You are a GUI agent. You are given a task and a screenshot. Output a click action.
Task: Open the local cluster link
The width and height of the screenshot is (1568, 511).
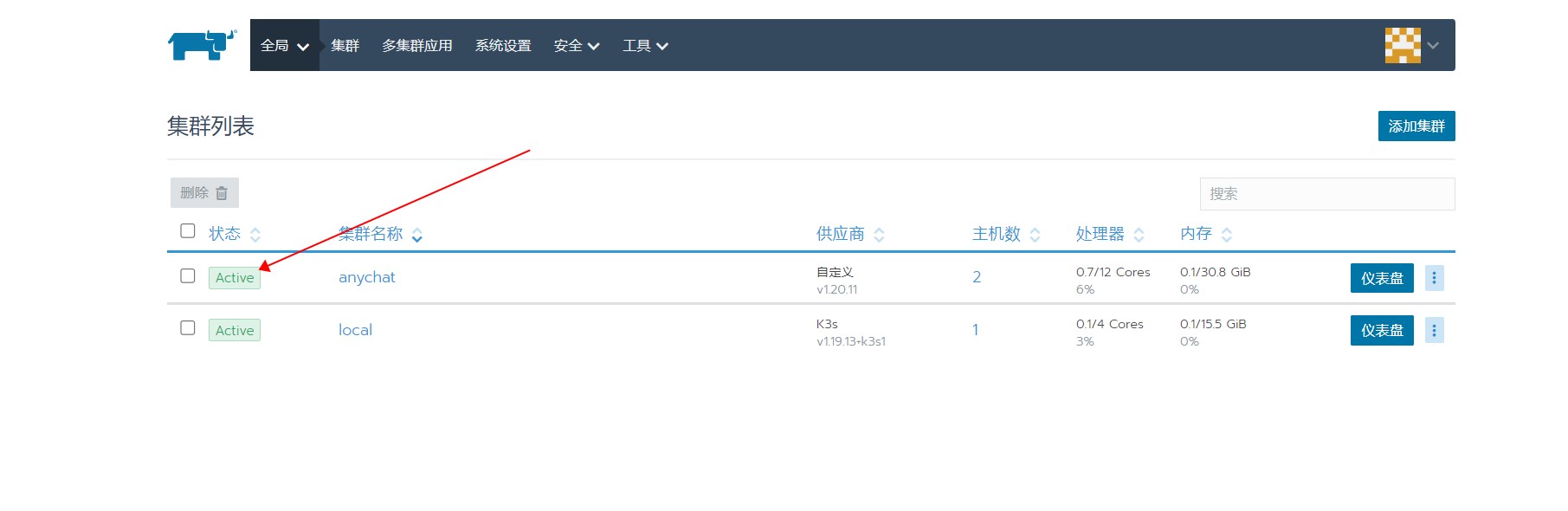click(x=355, y=330)
